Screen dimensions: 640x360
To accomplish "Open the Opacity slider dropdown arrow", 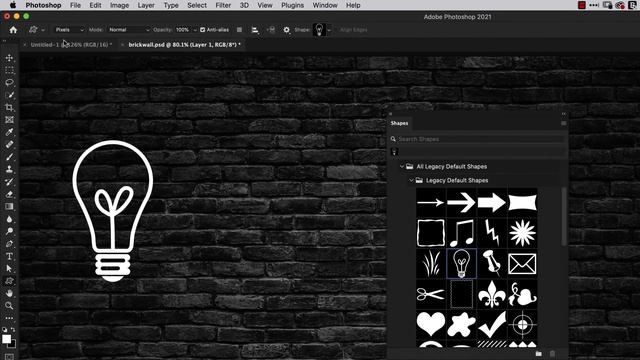I will tap(195, 30).
